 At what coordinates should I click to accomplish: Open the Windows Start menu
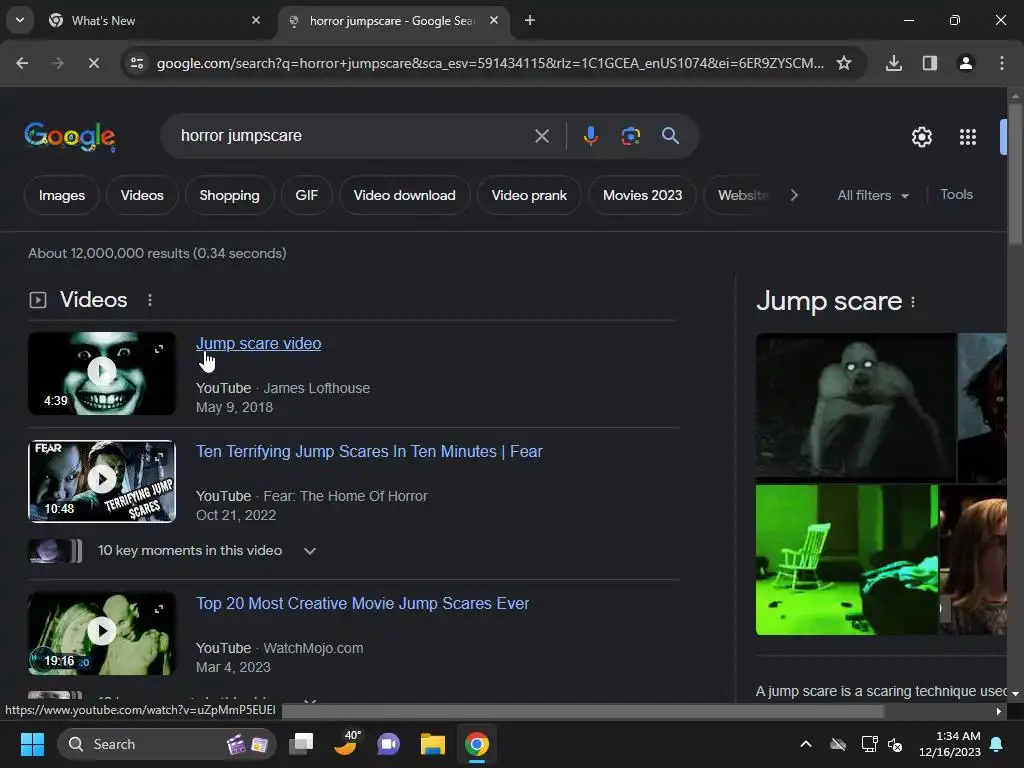click(32, 744)
